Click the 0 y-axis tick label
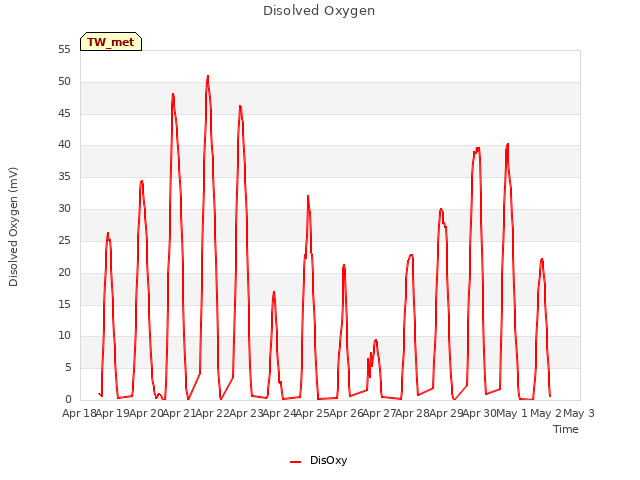 [x=68, y=399]
